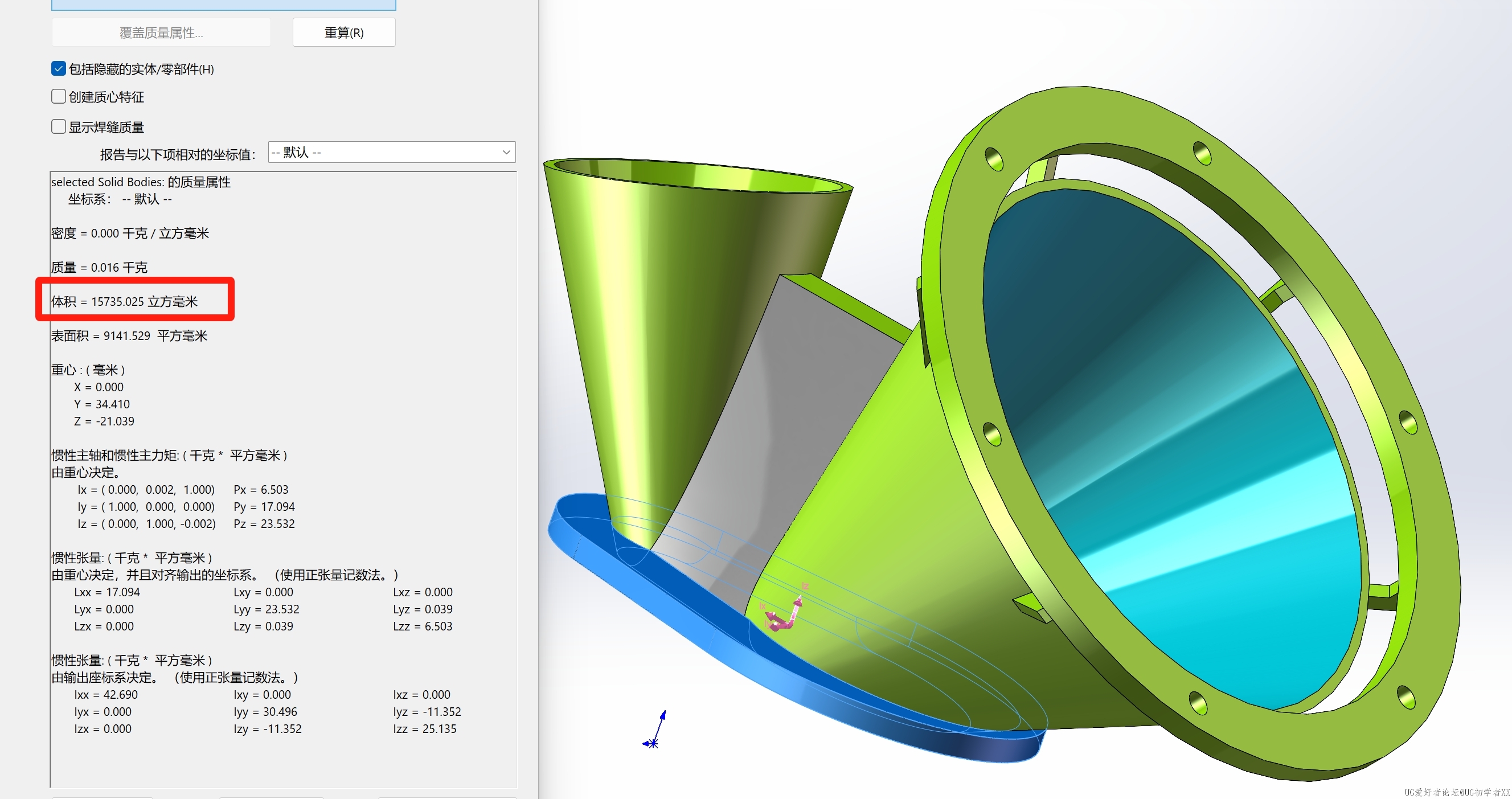Open the coordinate system 默认 dropdown
The height and width of the screenshot is (799, 1512).
click(x=392, y=152)
